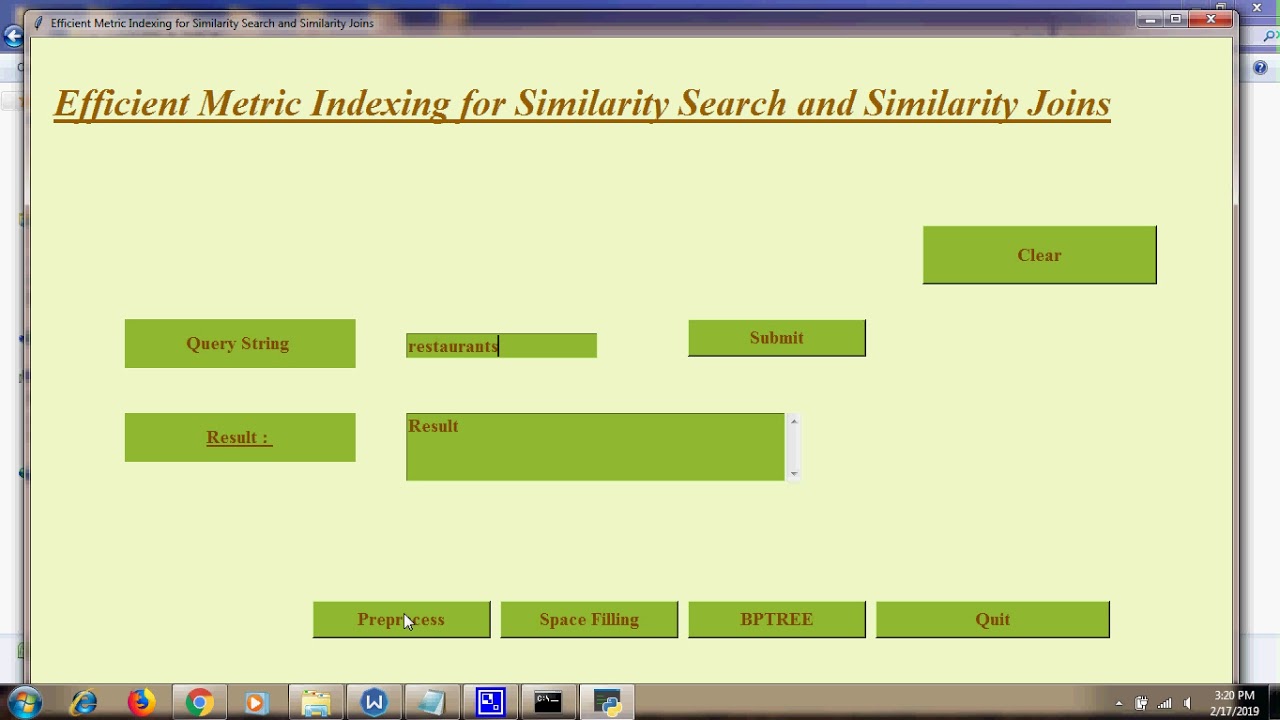Launch Firefox from the taskbar

141,703
